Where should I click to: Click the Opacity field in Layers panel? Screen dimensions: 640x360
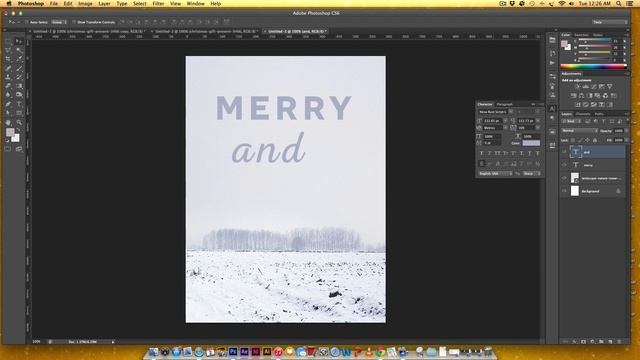(x=618, y=131)
